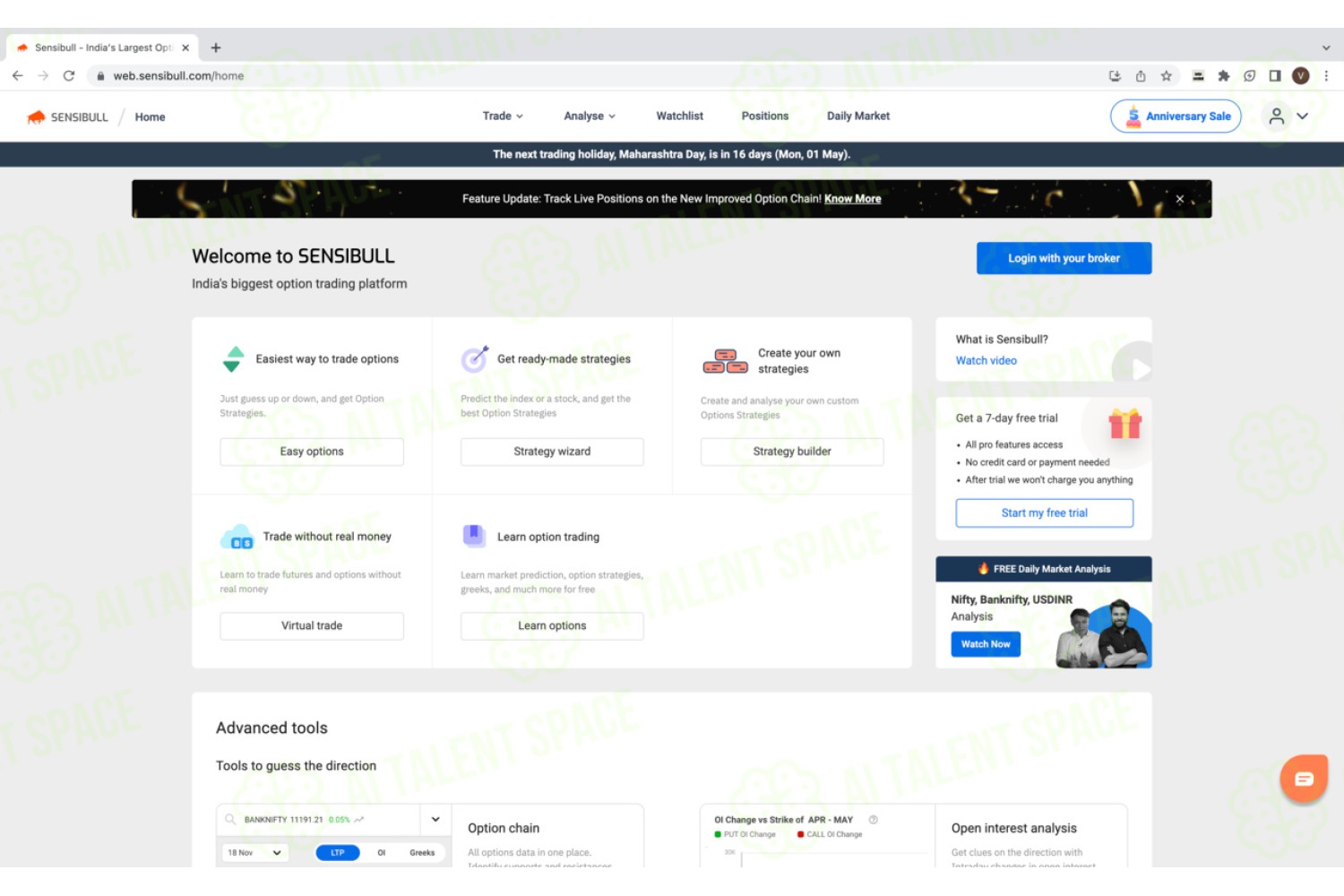The image size is (1344, 896).
Task: Open the 18 Nov expiry dropdown
Action: [254, 853]
